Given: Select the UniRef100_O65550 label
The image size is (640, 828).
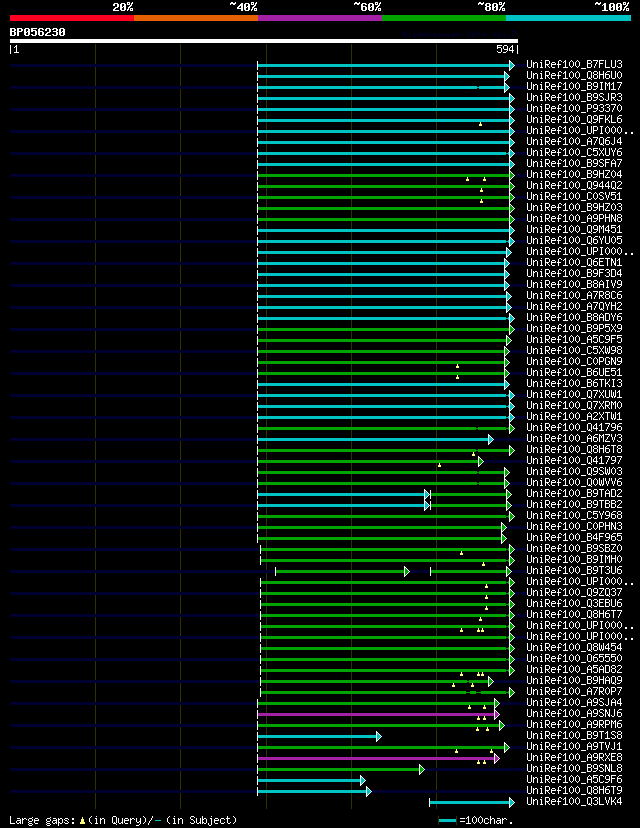Looking at the screenshot, I should (575, 658).
